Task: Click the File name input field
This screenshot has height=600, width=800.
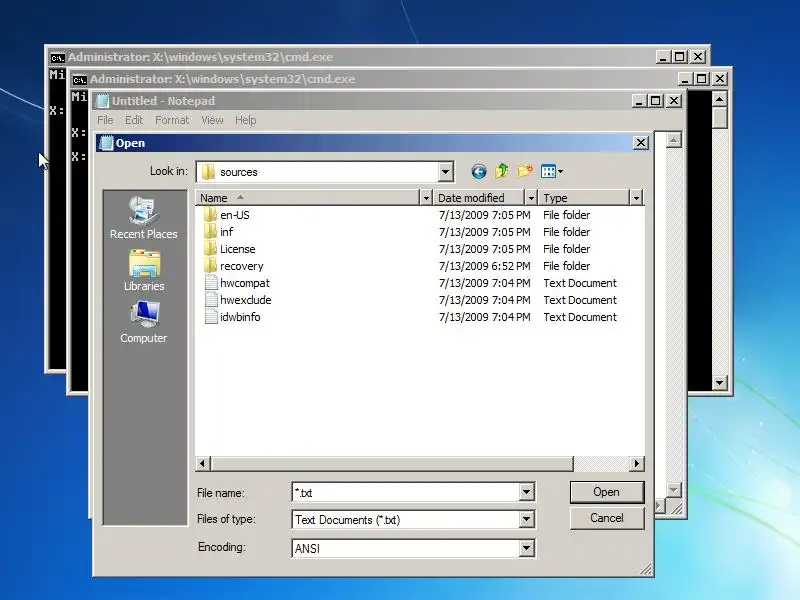Action: pyautogui.click(x=406, y=492)
